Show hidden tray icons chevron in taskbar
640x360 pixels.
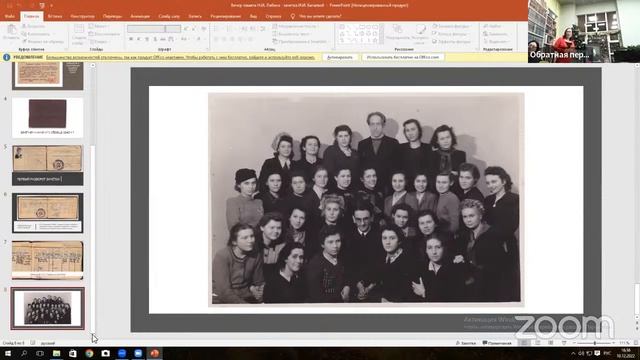[573, 353]
